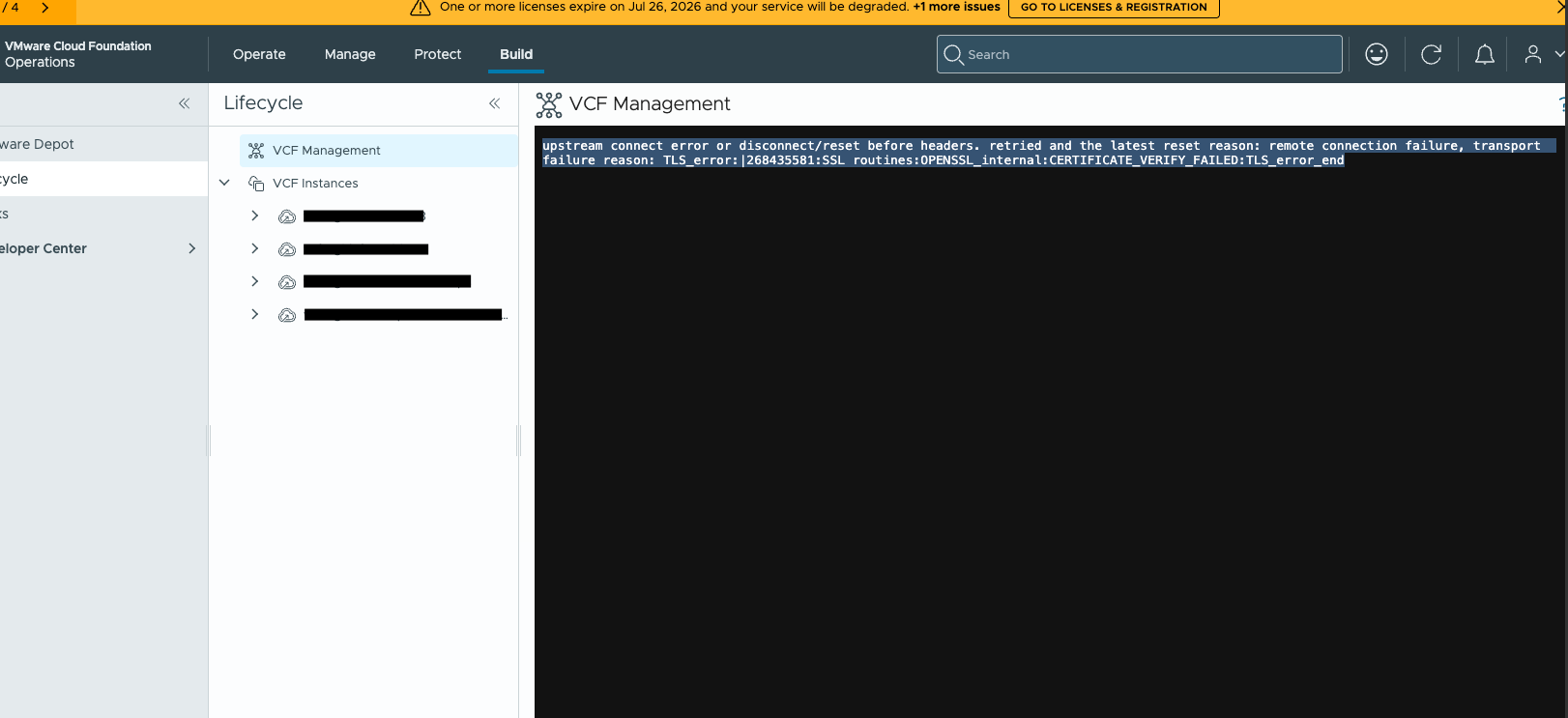This screenshot has height=718, width=1568.
Task: Open the notifications bell
Action: coord(1485,54)
